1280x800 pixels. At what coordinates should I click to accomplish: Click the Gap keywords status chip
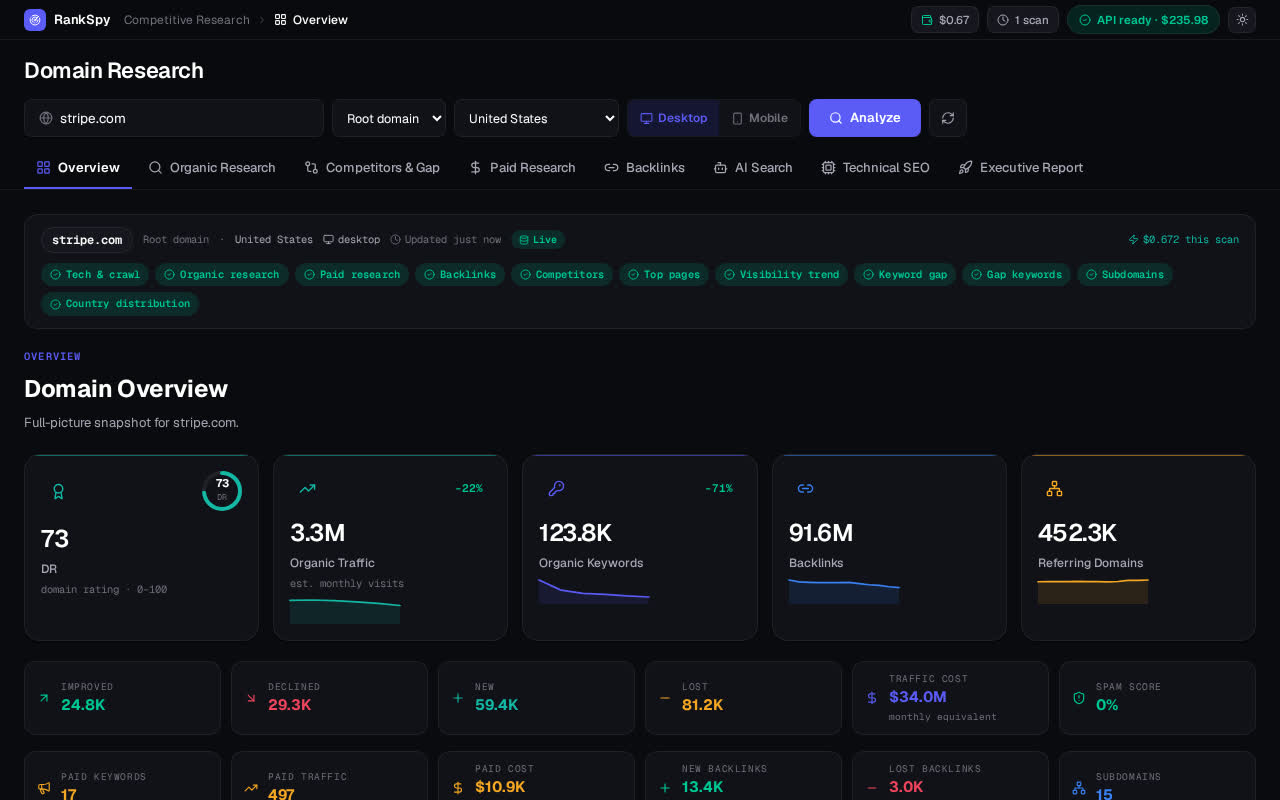point(1016,274)
